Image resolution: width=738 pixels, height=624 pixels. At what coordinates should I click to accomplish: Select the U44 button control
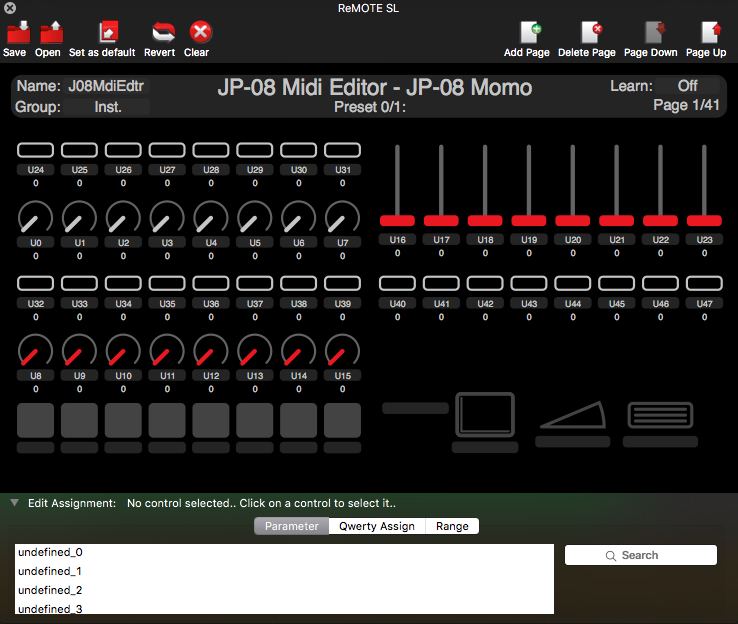573,283
